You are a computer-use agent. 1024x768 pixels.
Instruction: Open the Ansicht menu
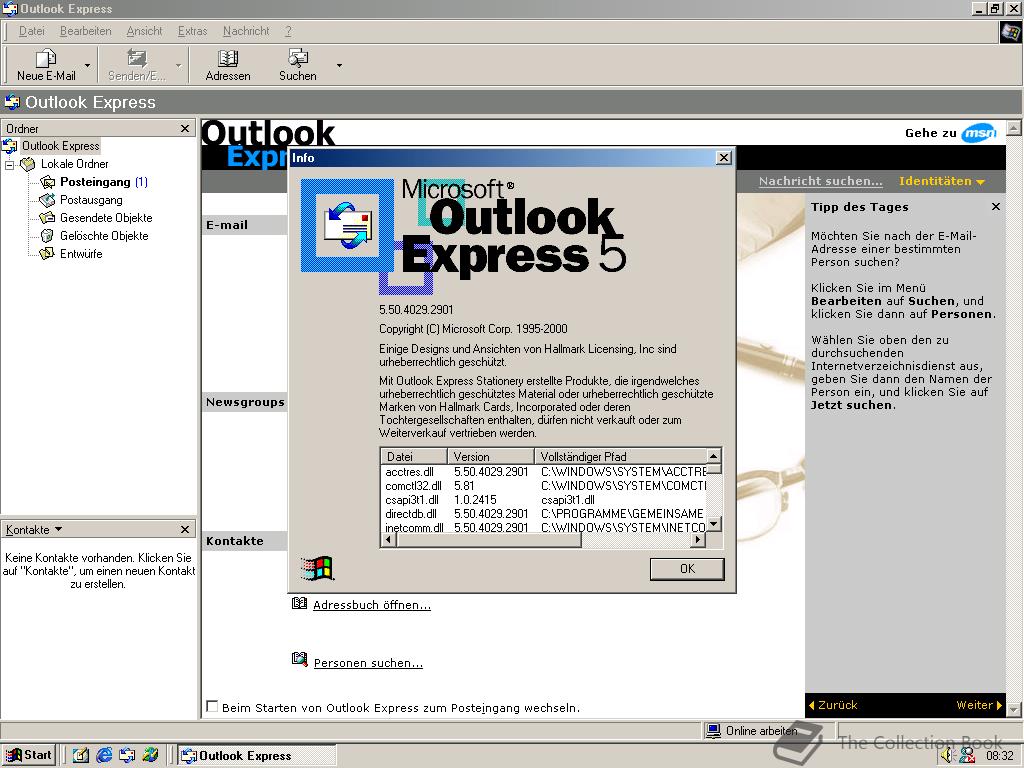click(x=144, y=31)
